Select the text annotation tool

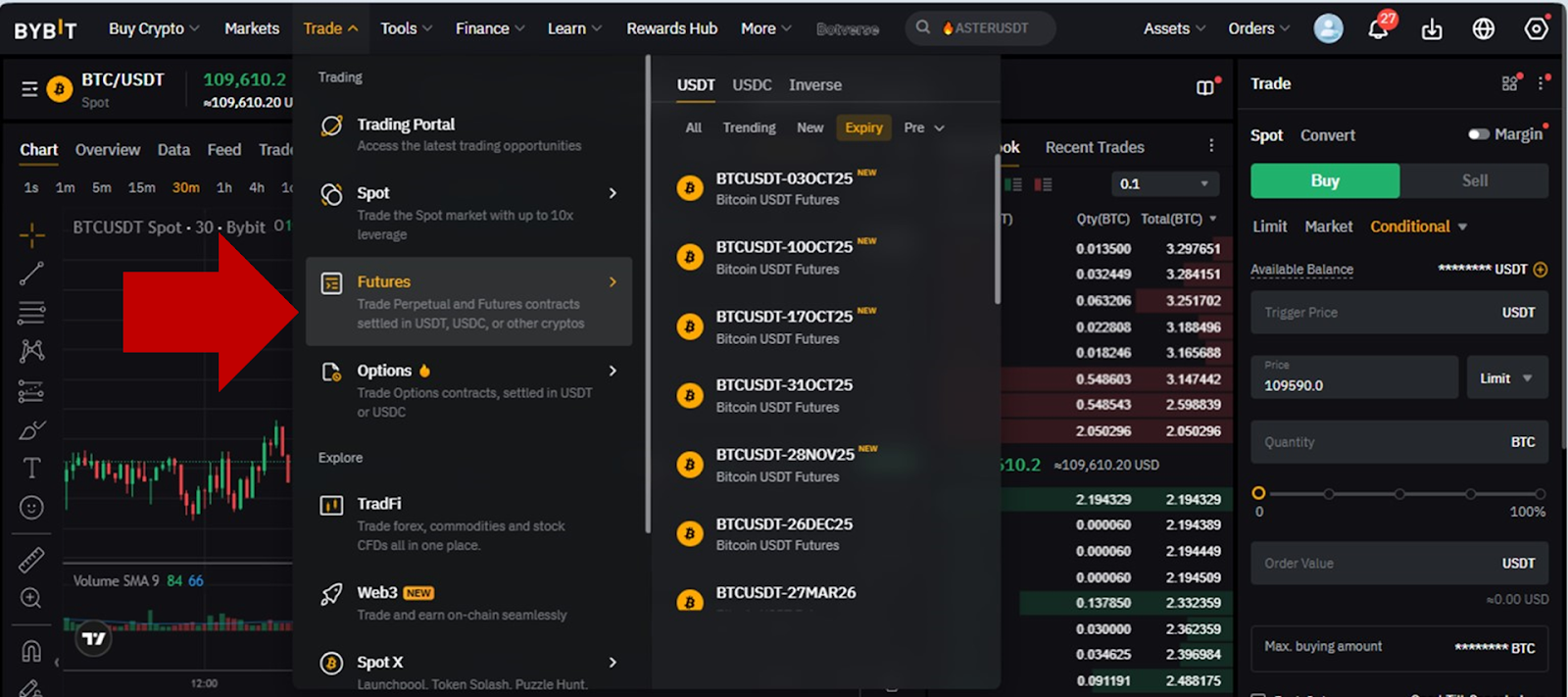[31, 468]
